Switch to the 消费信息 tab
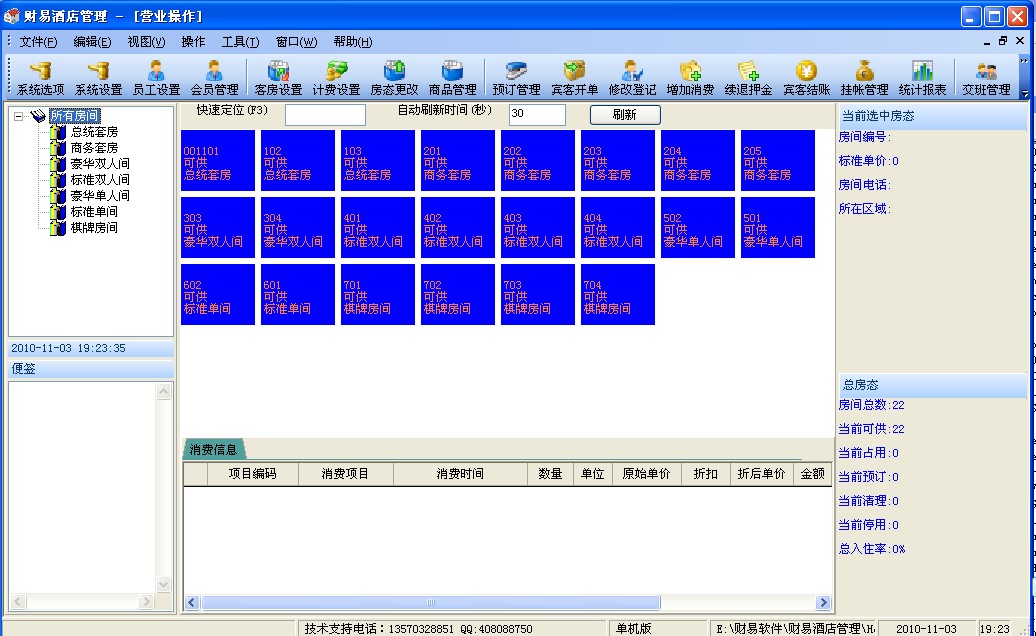Screen dimensions: 1036x636 point(213,449)
